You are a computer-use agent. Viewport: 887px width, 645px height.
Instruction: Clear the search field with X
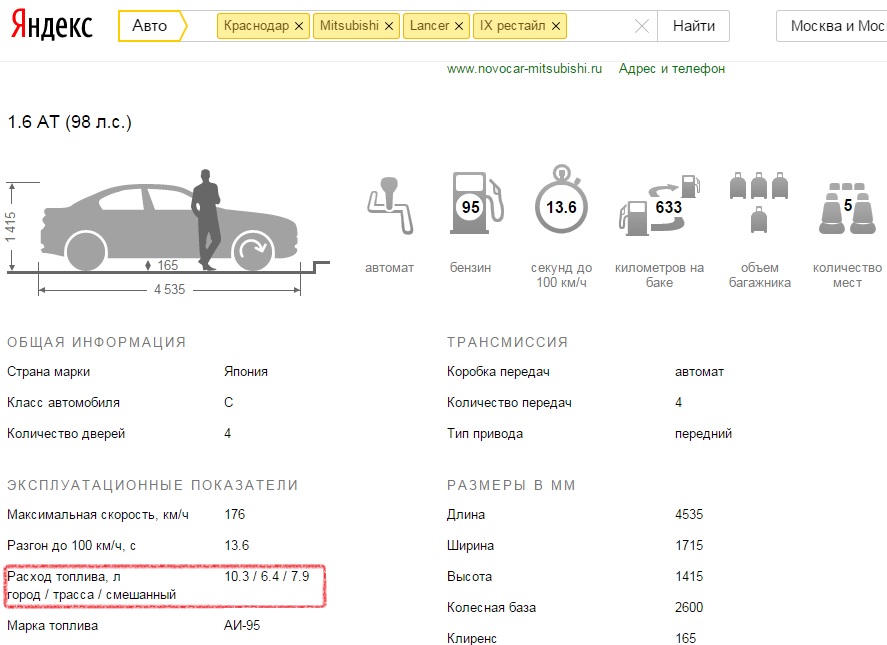click(643, 26)
